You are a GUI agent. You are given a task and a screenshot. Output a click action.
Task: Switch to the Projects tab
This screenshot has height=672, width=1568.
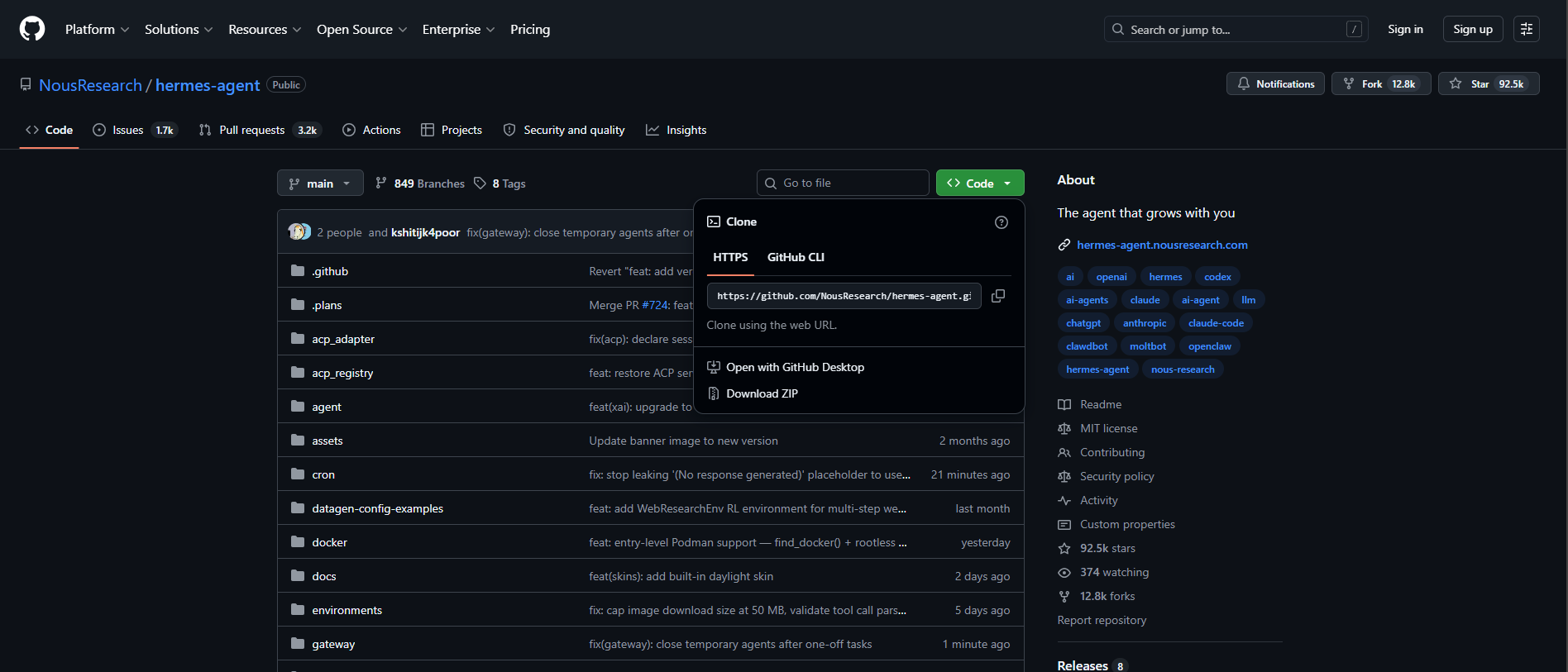[452, 130]
